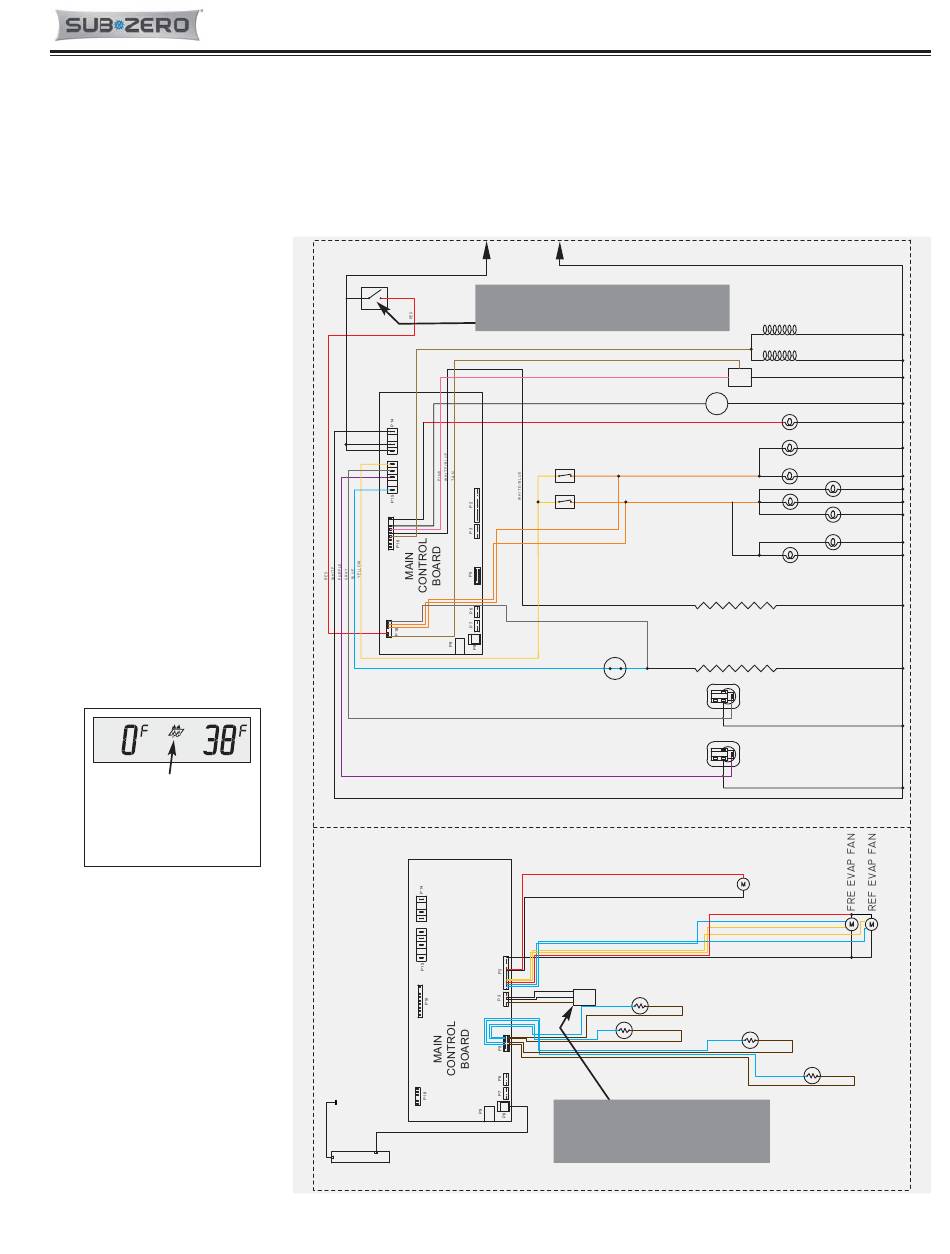
Task: Select the switch symbol at upper diagram's top-left
Action: [376, 299]
